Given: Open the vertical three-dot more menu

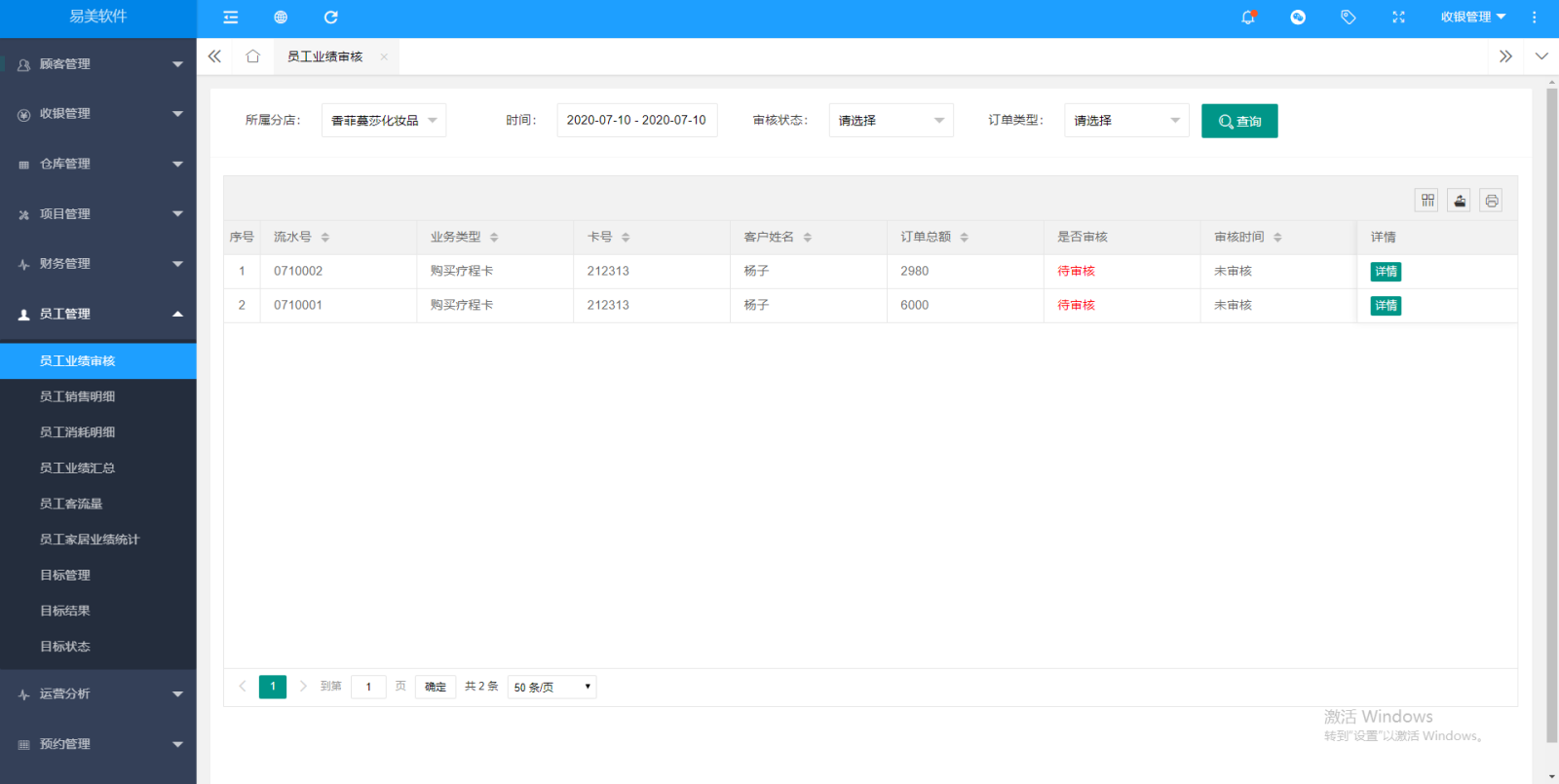Looking at the screenshot, I should [x=1535, y=18].
